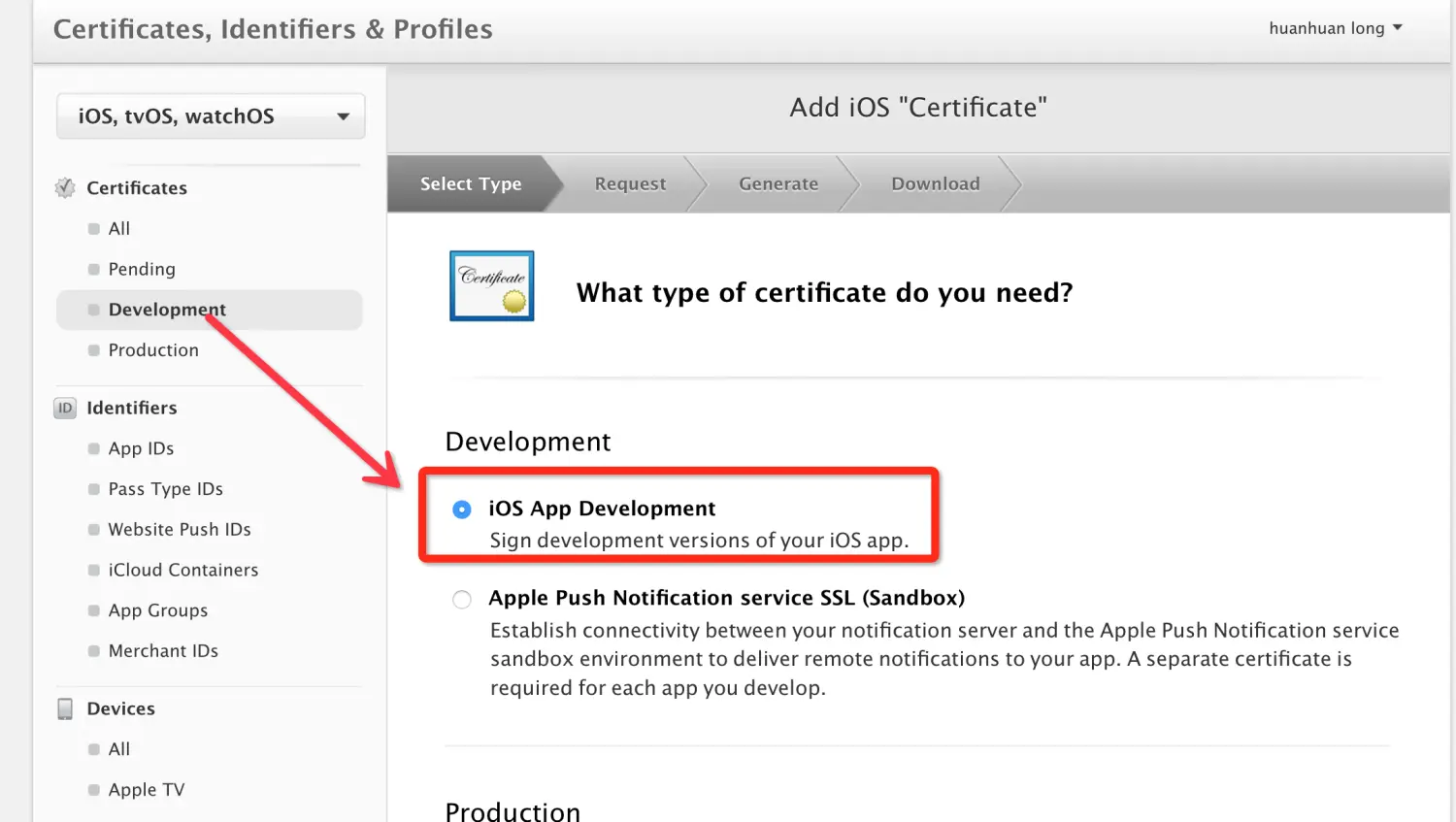Click the Certificate ribbon image
This screenshot has height=822, width=1456.
(492, 286)
